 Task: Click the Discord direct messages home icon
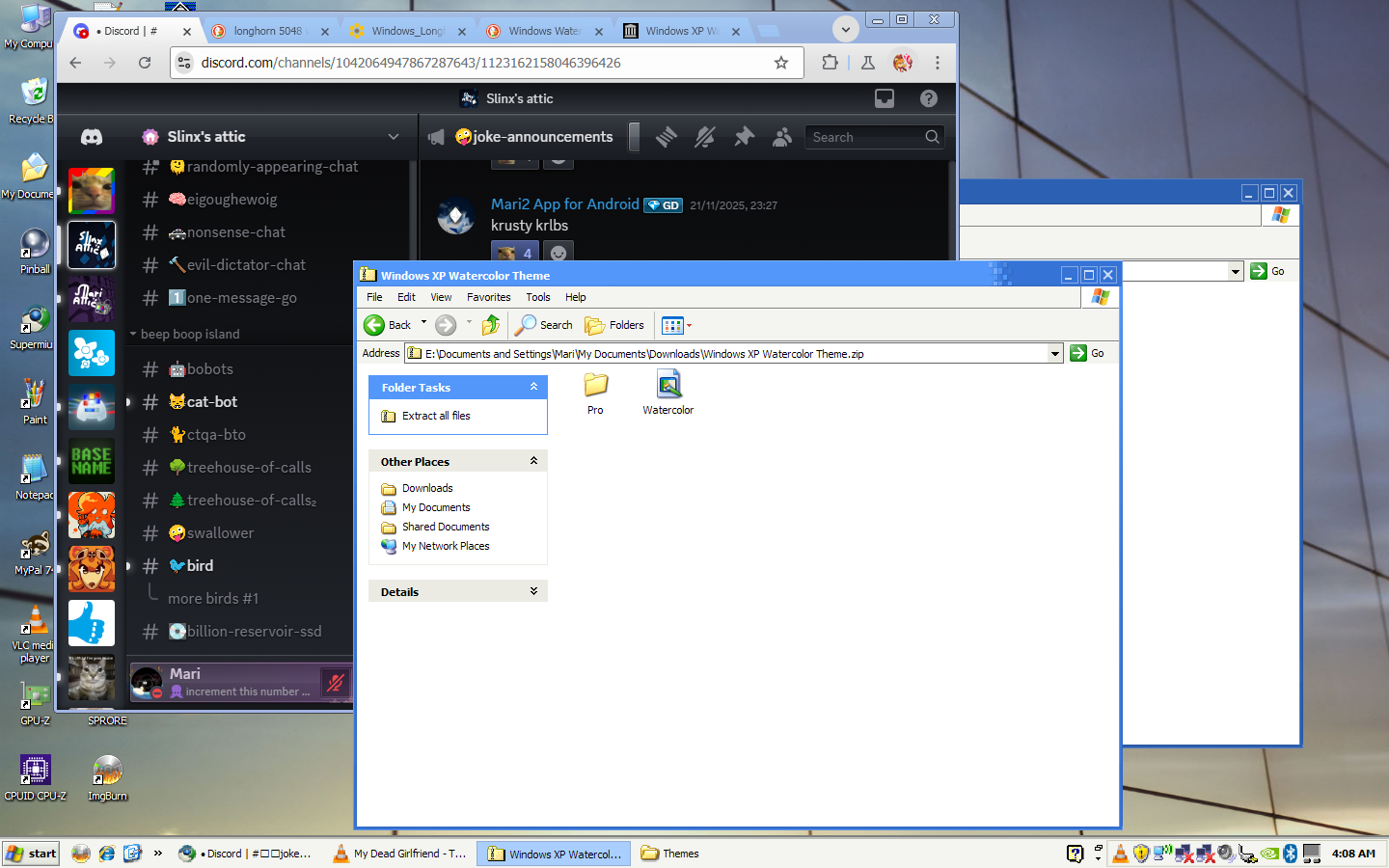92,137
